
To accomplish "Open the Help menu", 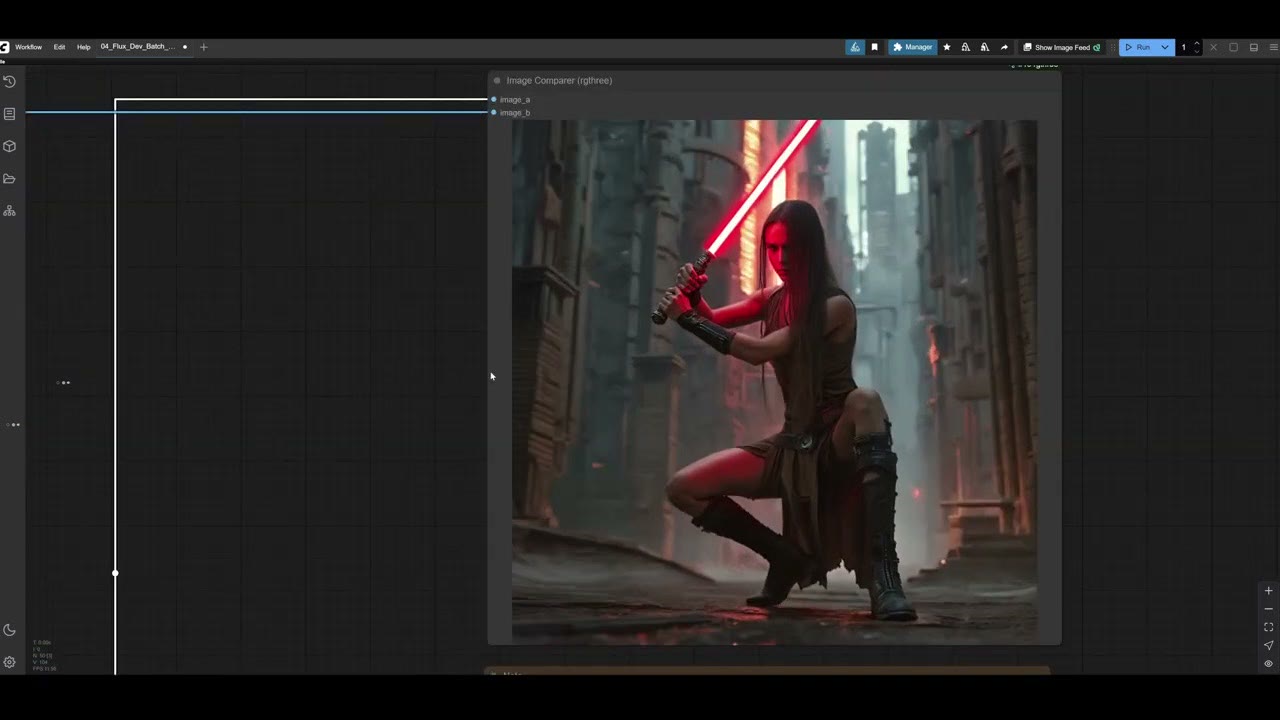I will pos(83,47).
